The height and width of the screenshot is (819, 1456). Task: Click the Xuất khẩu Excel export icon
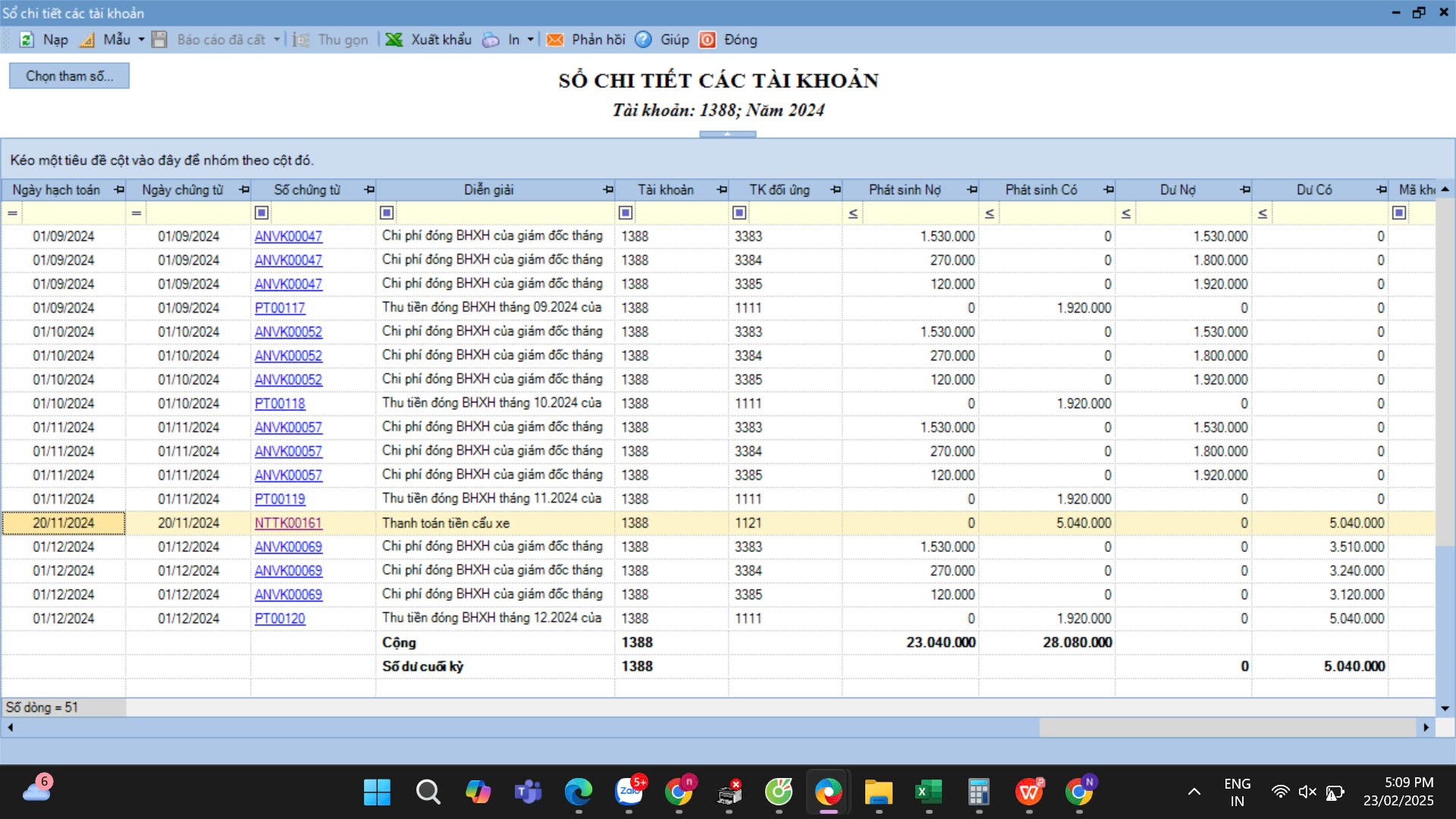coord(394,40)
